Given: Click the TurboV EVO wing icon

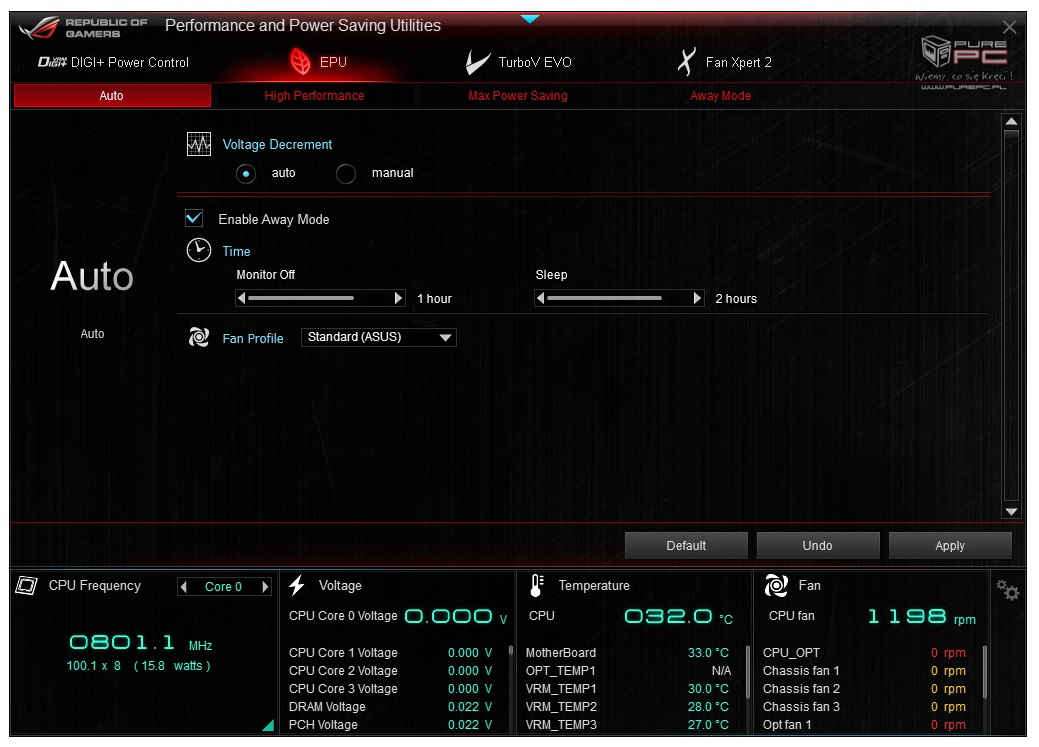Looking at the screenshot, I should (x=478, y=62).
